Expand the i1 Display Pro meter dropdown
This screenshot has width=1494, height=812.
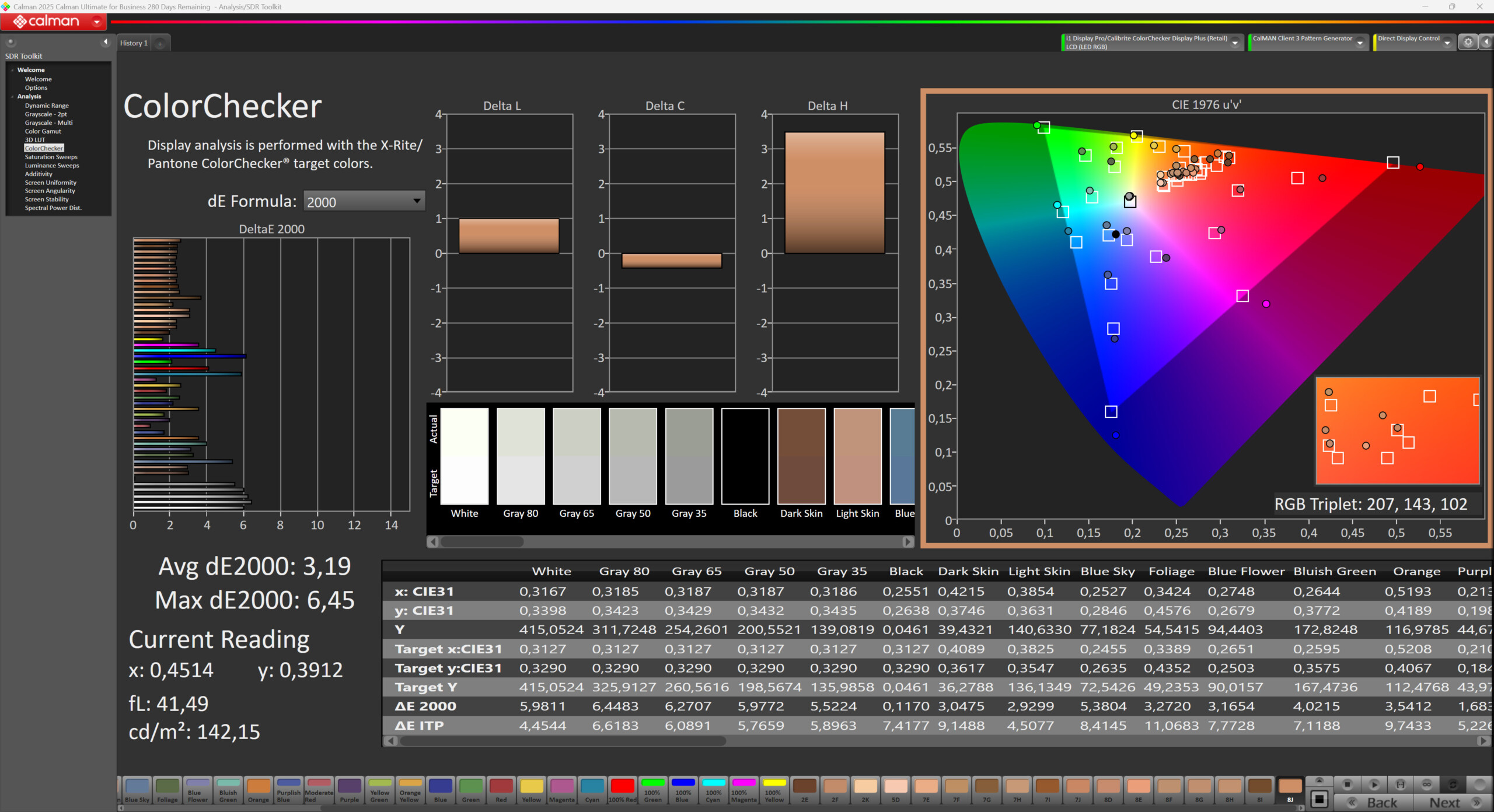click(x=1235, y=43)
